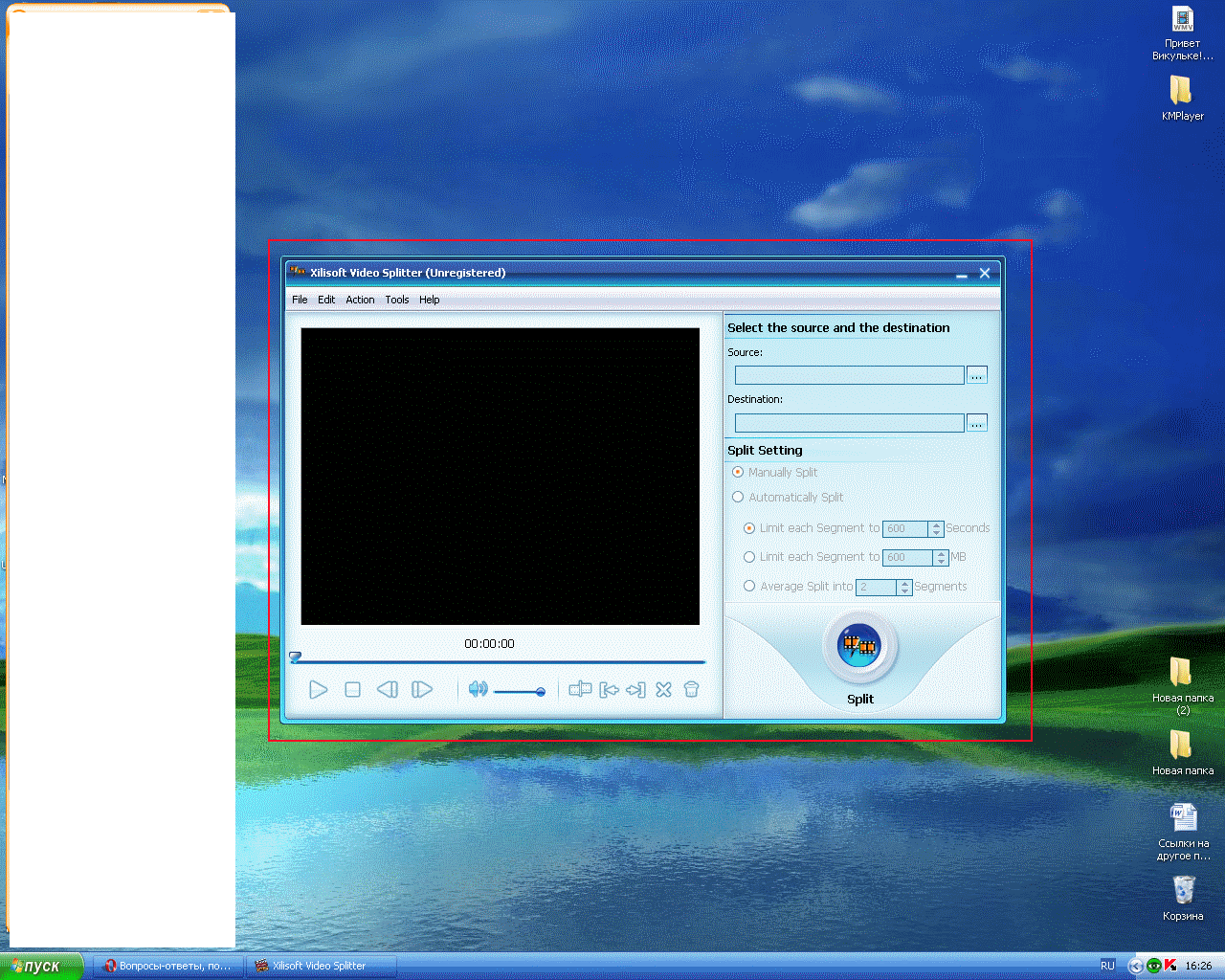Click the 16:26 clock in the tray
Screen dimensions: 1225x980
(1198, 966)
